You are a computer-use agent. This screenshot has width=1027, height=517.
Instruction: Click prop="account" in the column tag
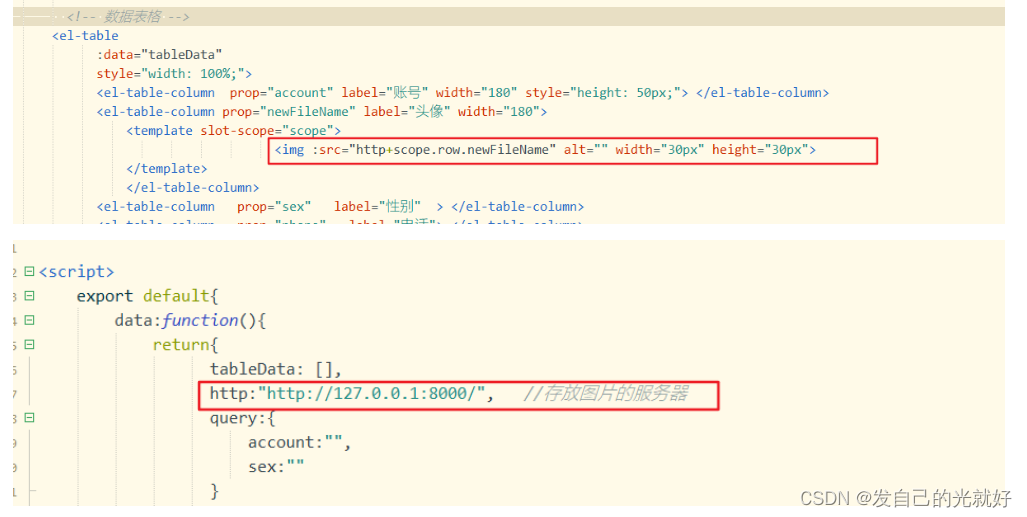282,92
